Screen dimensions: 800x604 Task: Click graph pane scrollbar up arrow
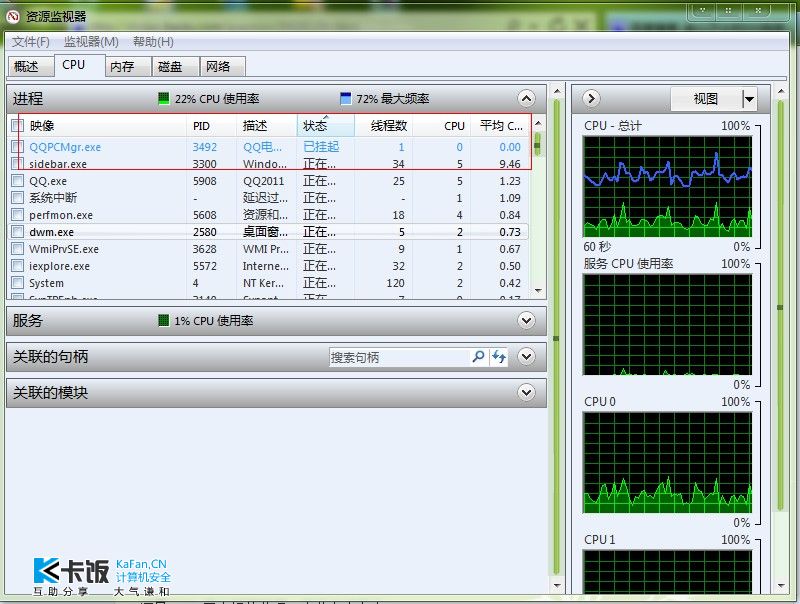point(780,91)
